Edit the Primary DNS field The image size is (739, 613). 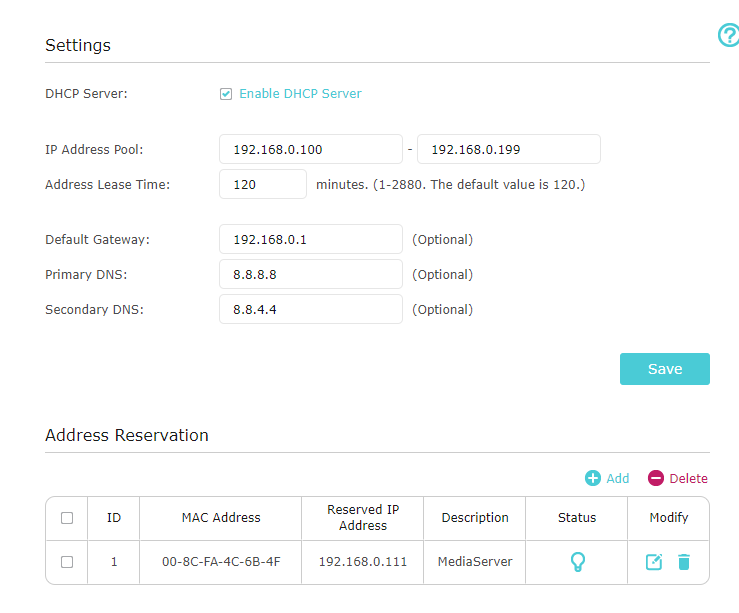[311, 274]
